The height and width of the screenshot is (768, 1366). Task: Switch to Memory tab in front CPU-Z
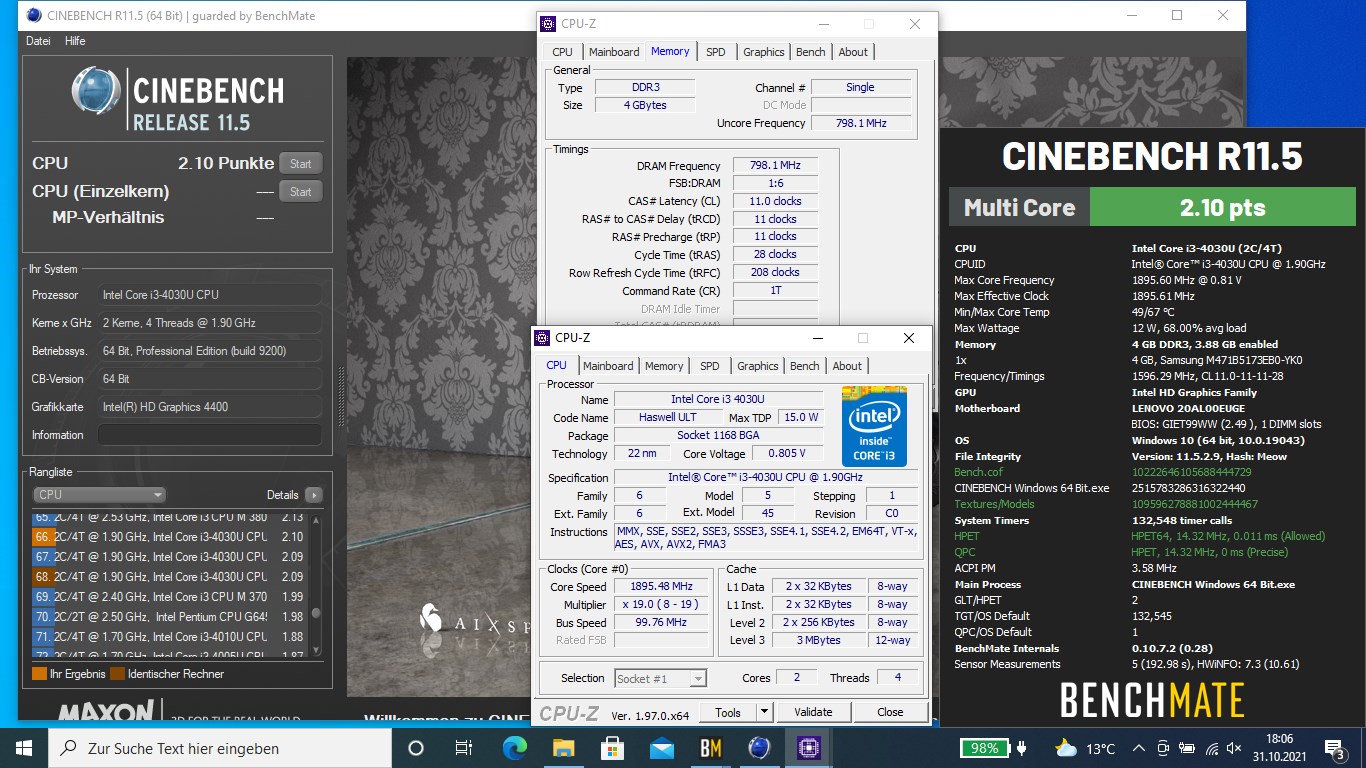coord(664,366)
